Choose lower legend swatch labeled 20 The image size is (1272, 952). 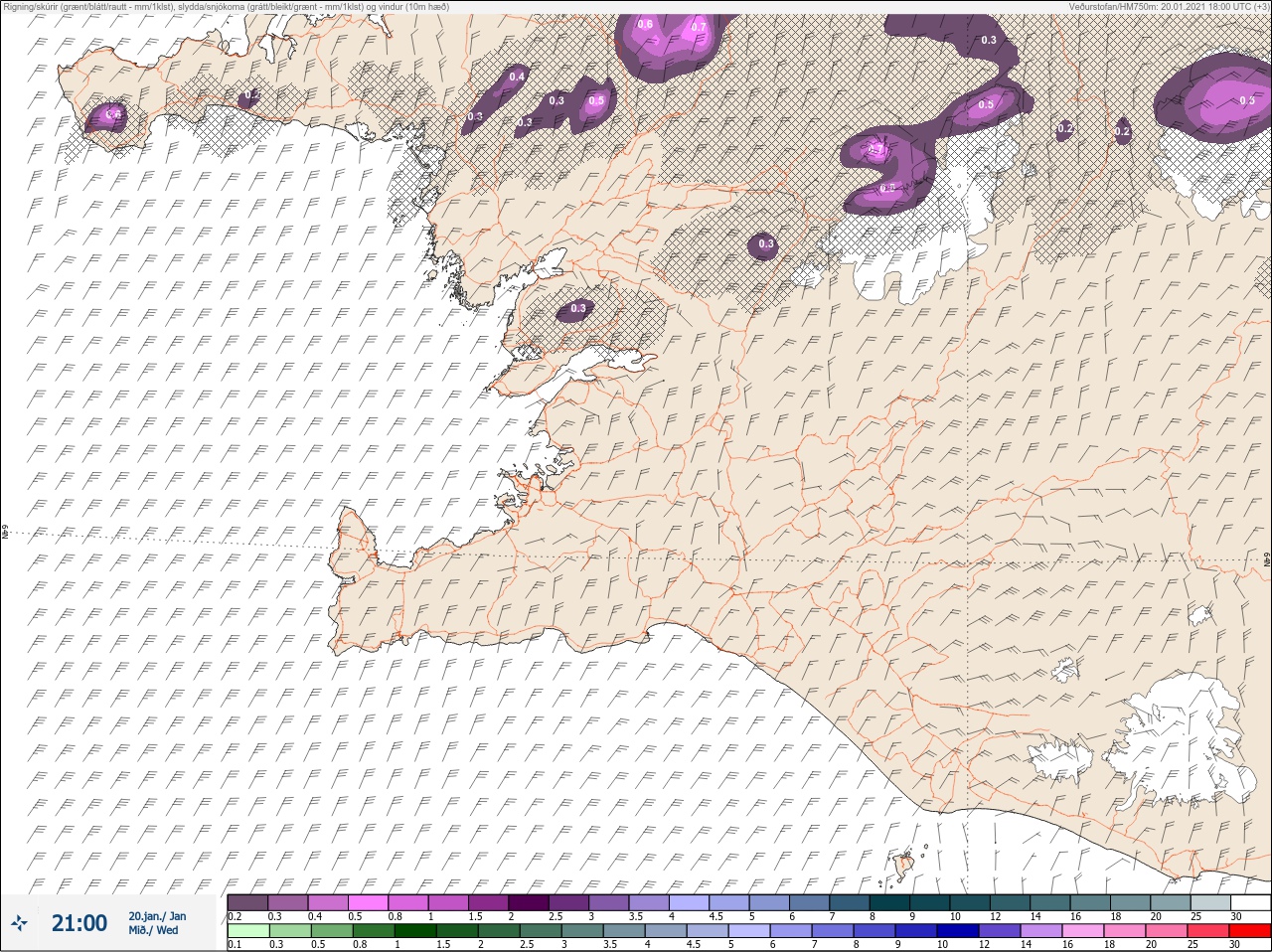click(1167, 931)
